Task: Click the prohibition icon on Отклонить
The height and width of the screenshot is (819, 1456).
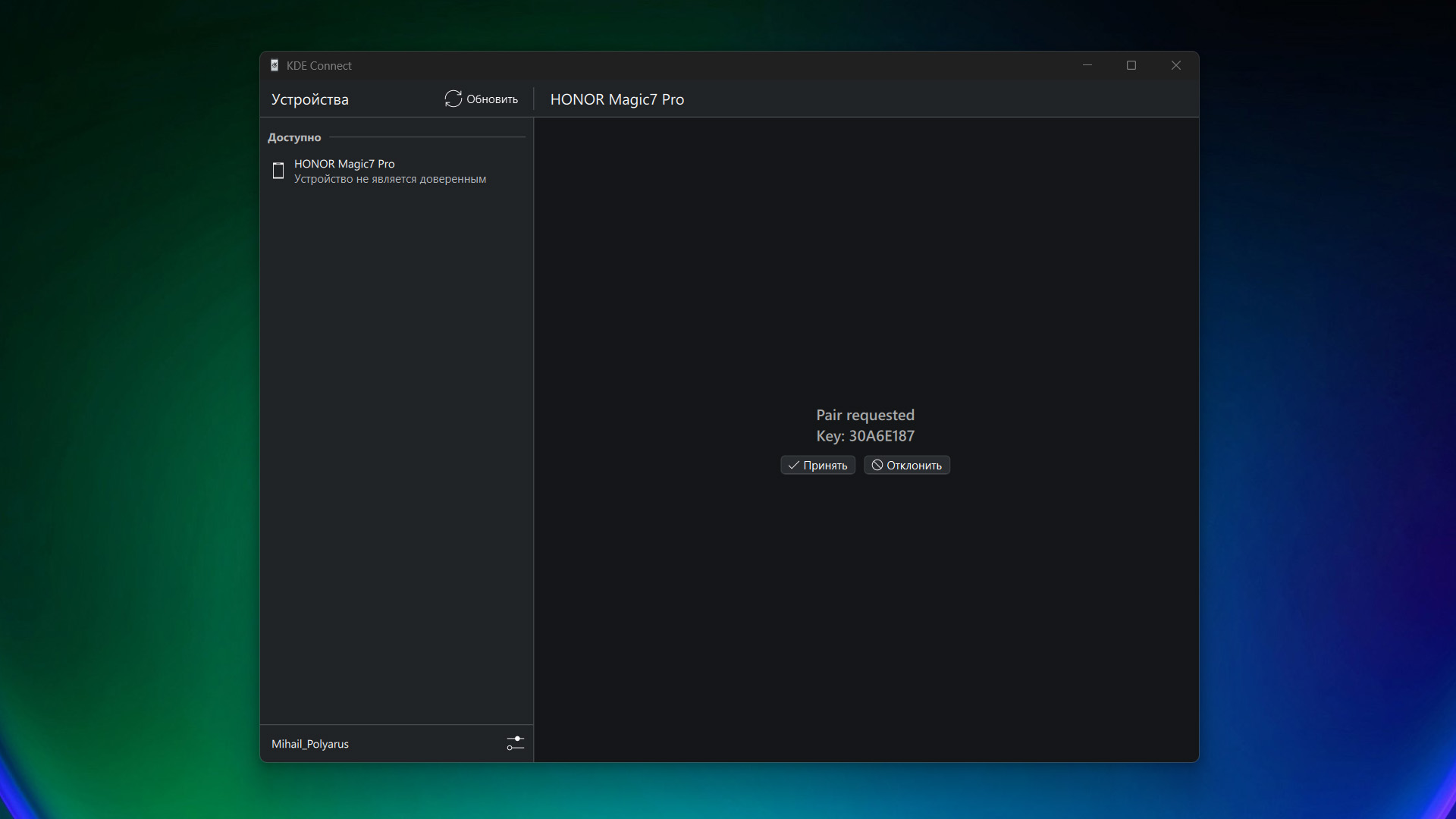Action: [877, 466]
